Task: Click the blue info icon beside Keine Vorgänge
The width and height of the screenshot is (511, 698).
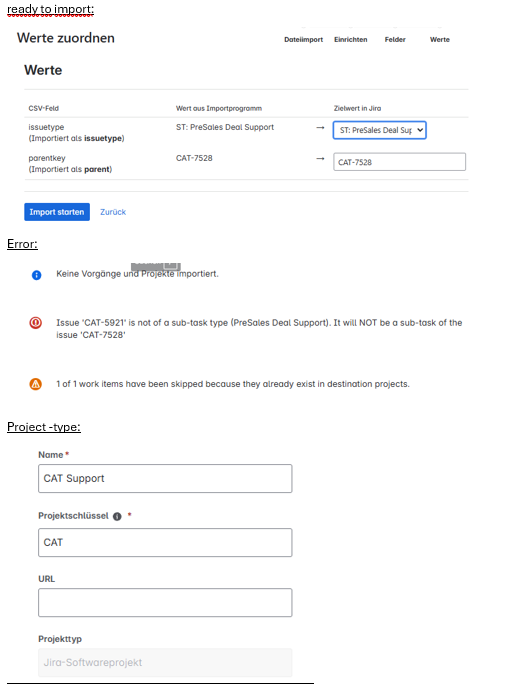Action: (36, 275)
